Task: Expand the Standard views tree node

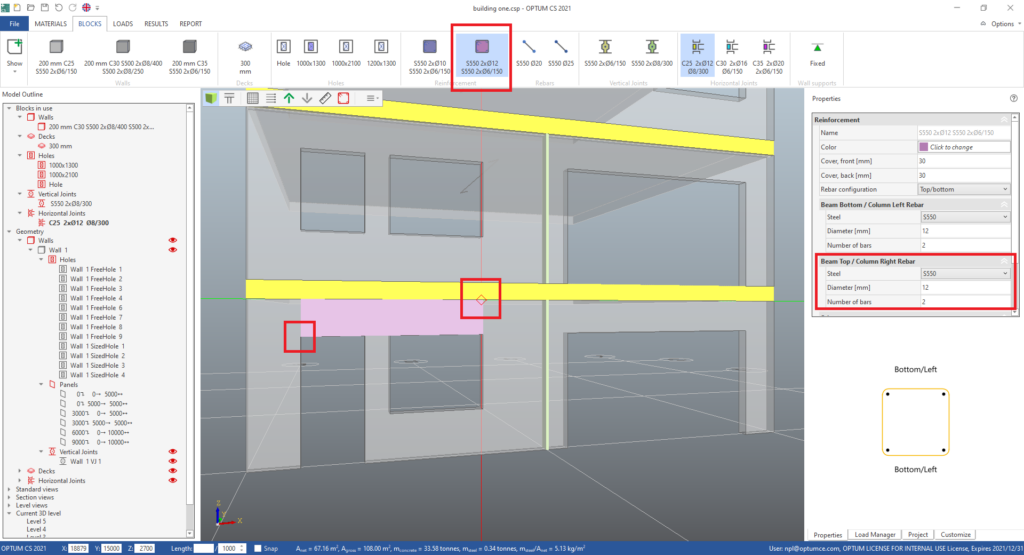Action: pyautogui.click(x=9, y=491)
